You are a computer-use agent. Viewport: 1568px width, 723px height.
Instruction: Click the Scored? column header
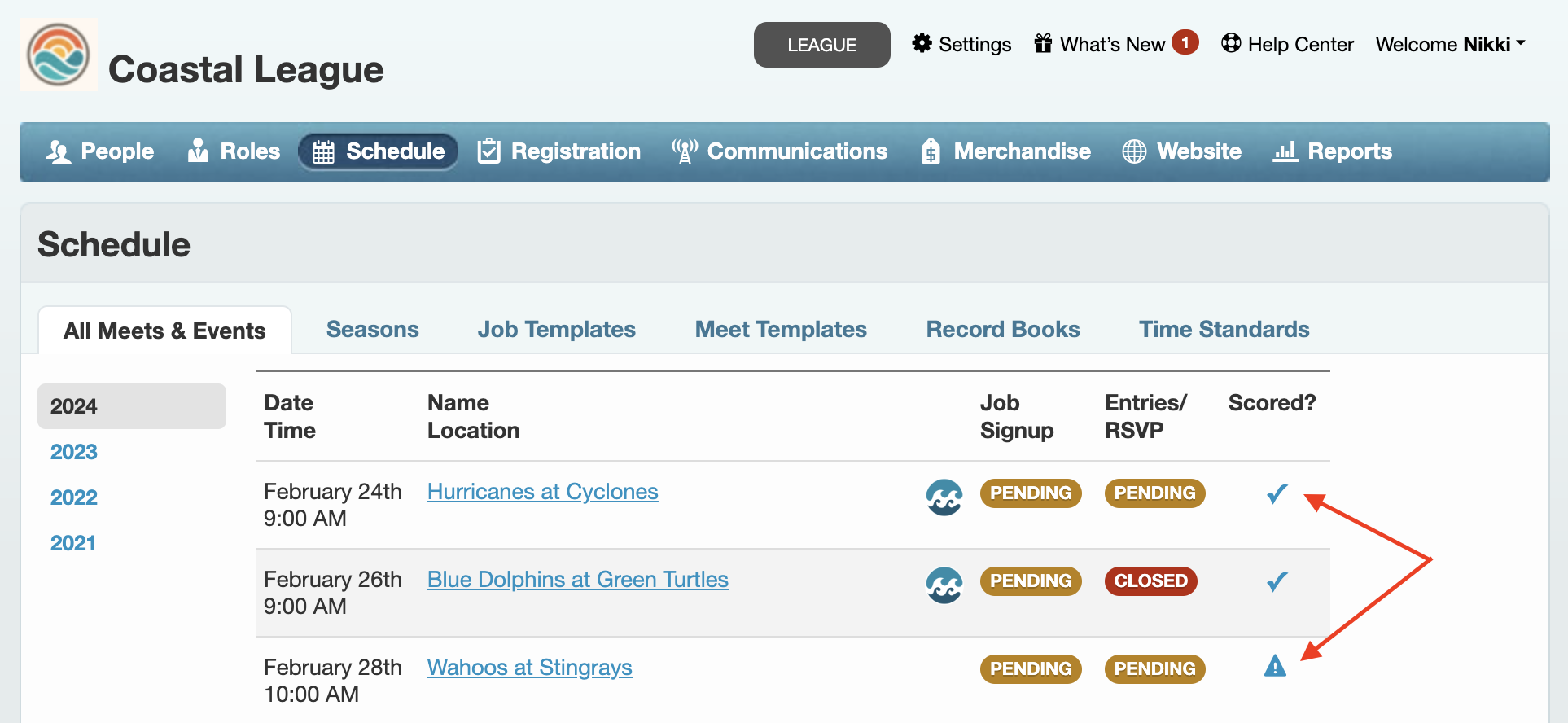[1272, 403]
